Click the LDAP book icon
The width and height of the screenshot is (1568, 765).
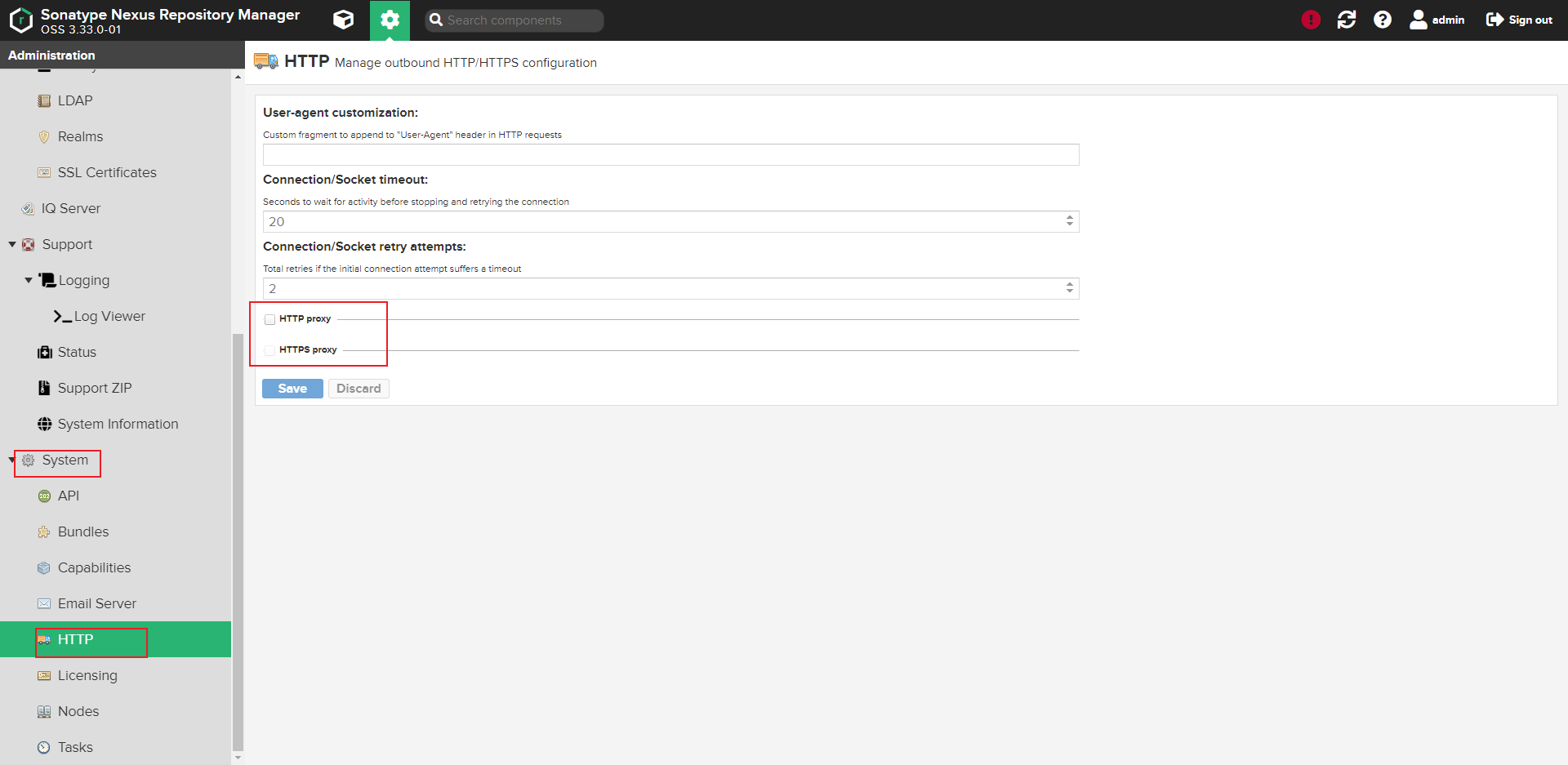coord(44,100)
